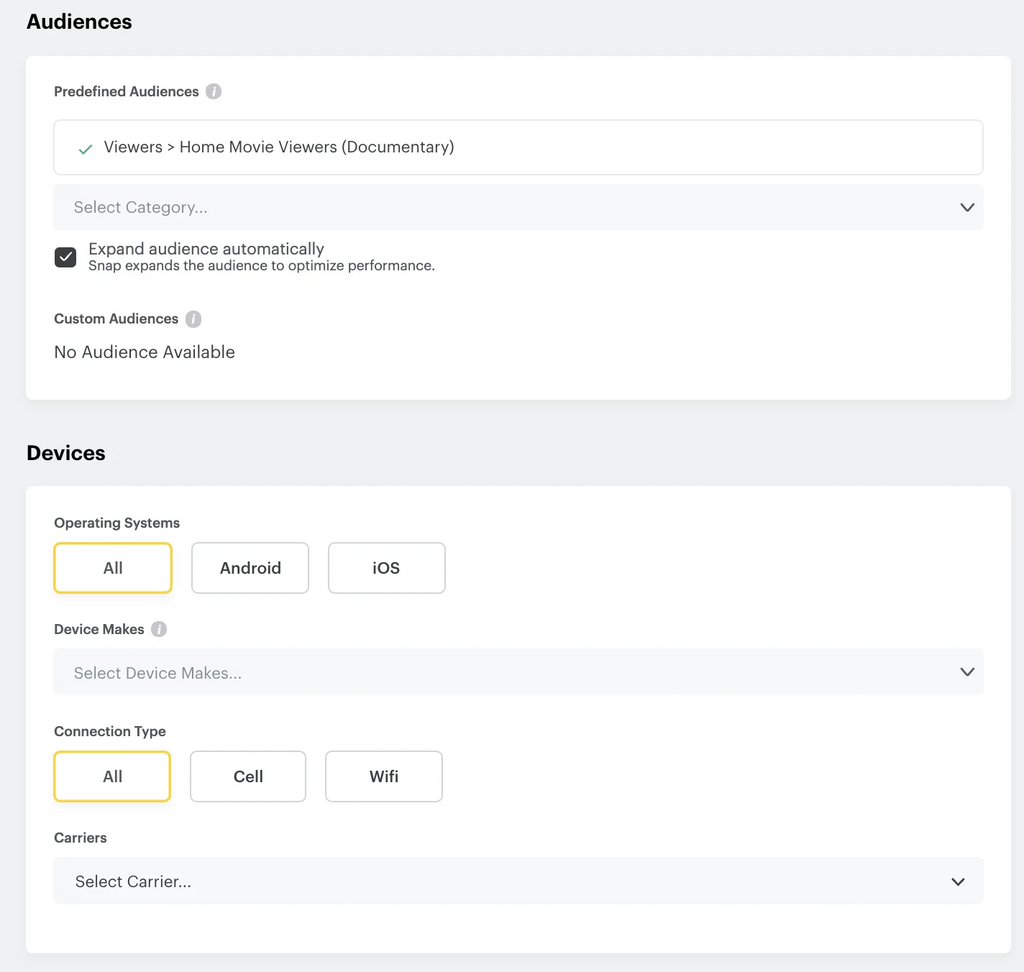The height and width of the screenshot is (972, 1024).
Task: Click the Expand audience automatically label text
Action: point(206,249)
